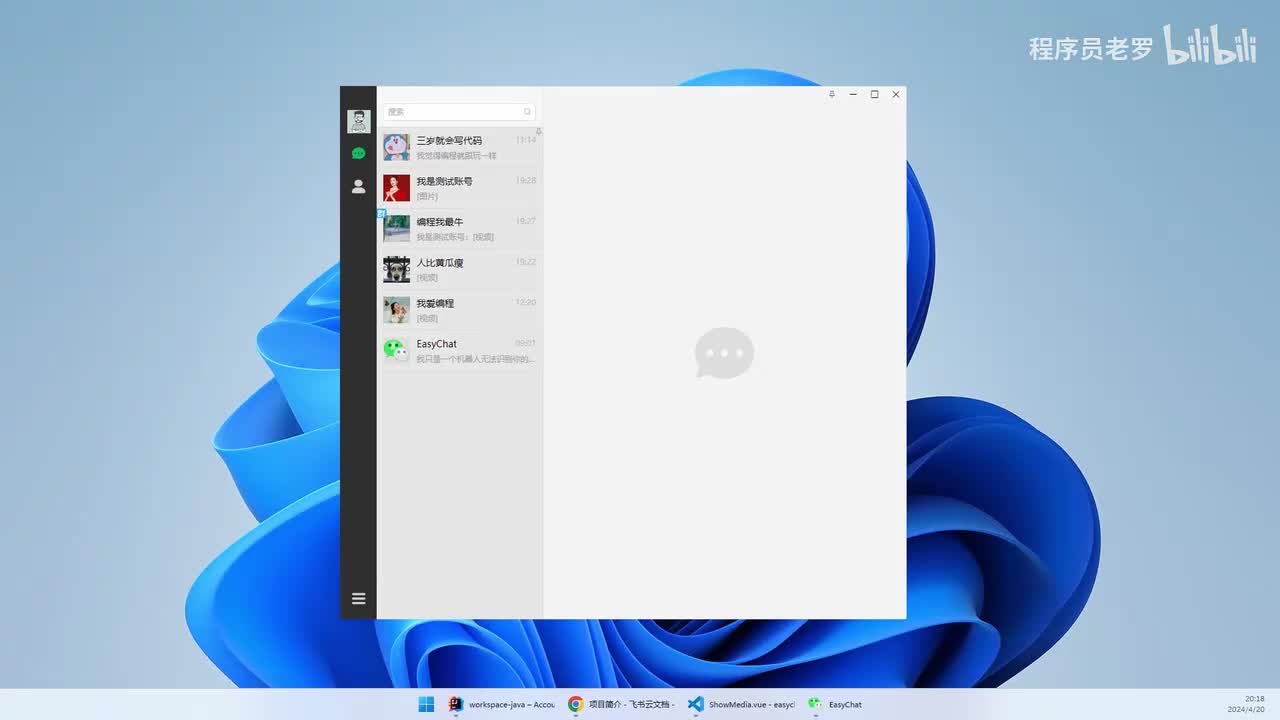Minimize the EasyChat window
This screenshot has height=720, width=1280.
[x=853, y=94]
